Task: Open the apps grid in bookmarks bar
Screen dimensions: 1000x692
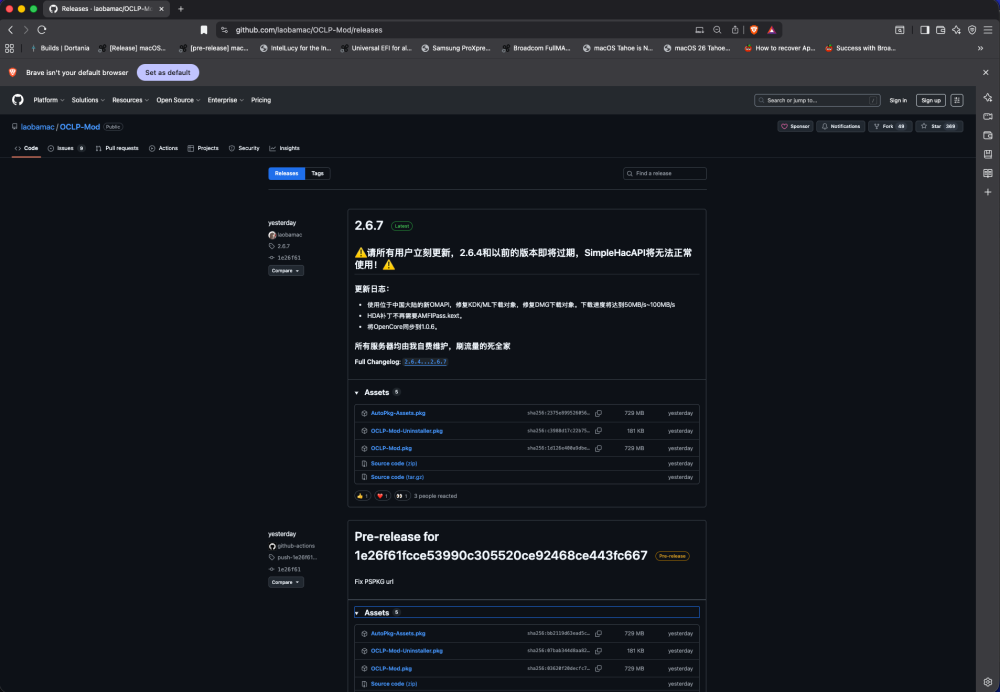Action: (10, 48)
